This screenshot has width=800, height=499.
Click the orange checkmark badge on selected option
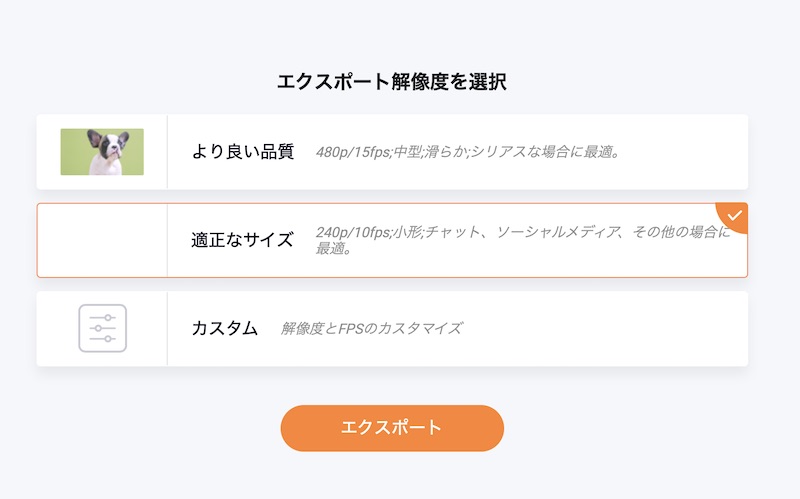[x=734, y=216]
